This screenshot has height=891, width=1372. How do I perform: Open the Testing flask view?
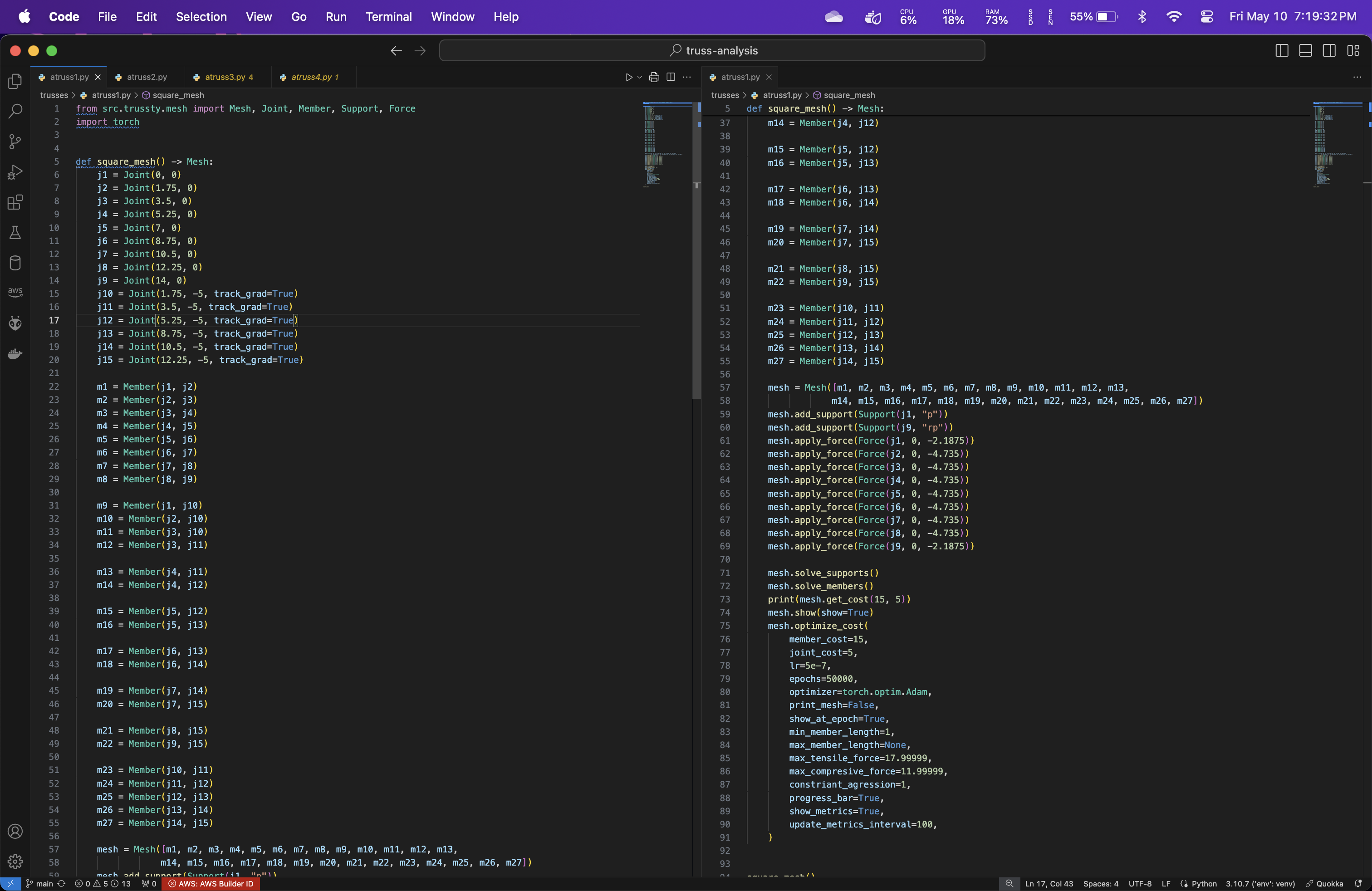pos(15,233)
